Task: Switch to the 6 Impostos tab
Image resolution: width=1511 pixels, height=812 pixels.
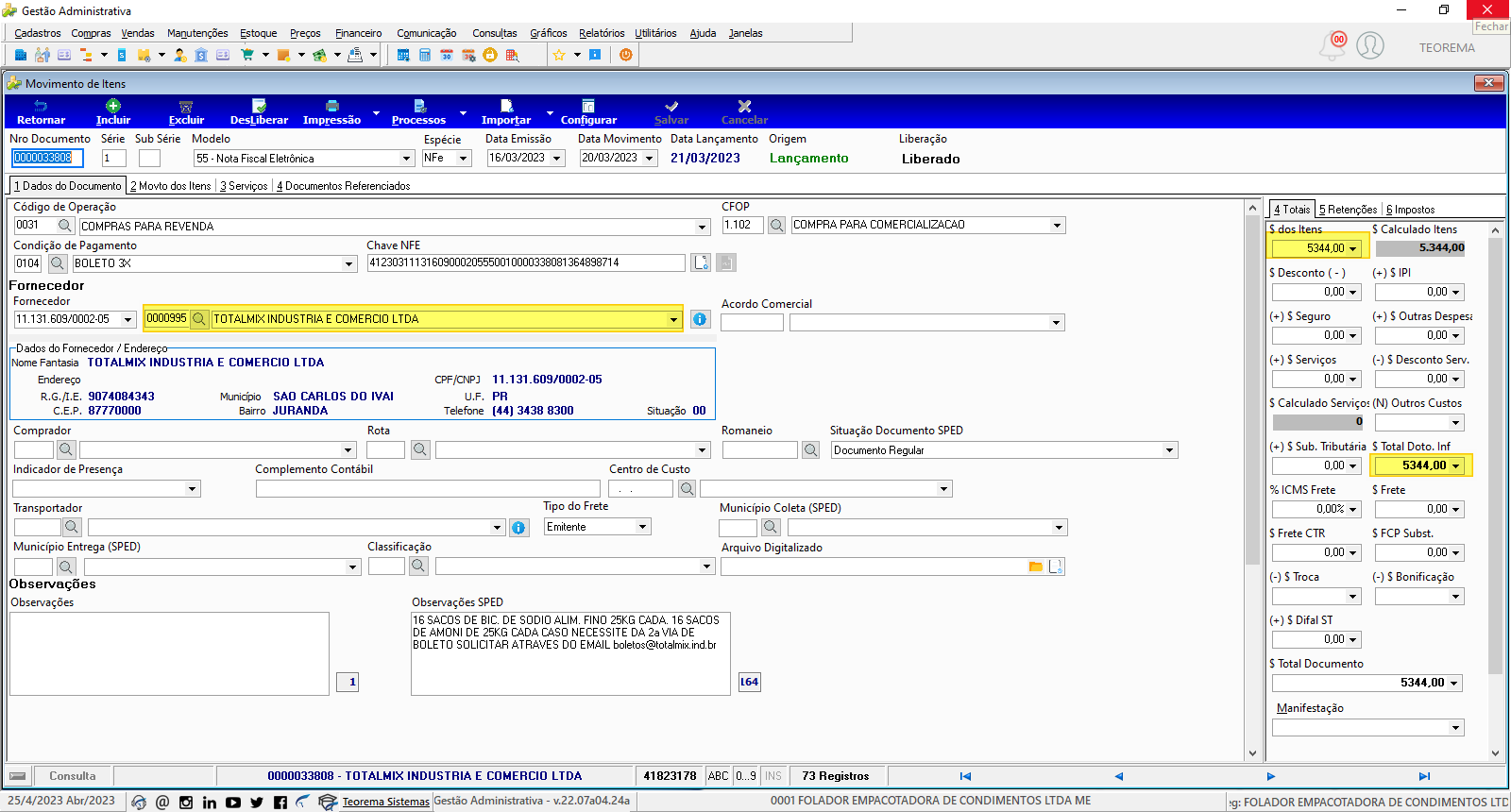Action: [1411, 210]
